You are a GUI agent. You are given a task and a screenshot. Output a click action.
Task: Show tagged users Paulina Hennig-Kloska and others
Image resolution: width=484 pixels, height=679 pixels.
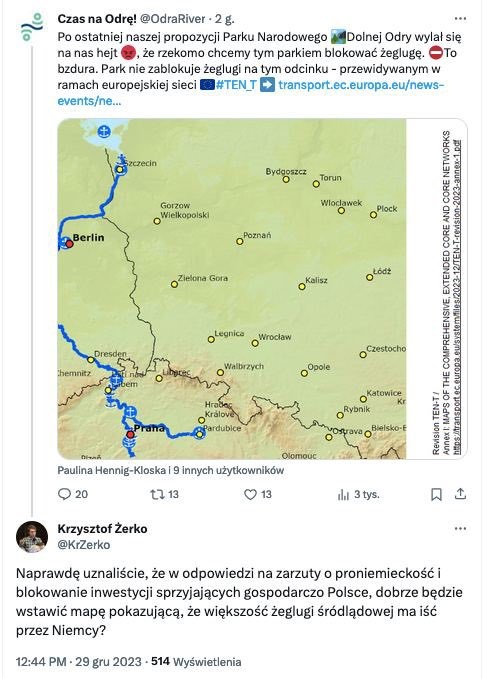coord(171,470)
